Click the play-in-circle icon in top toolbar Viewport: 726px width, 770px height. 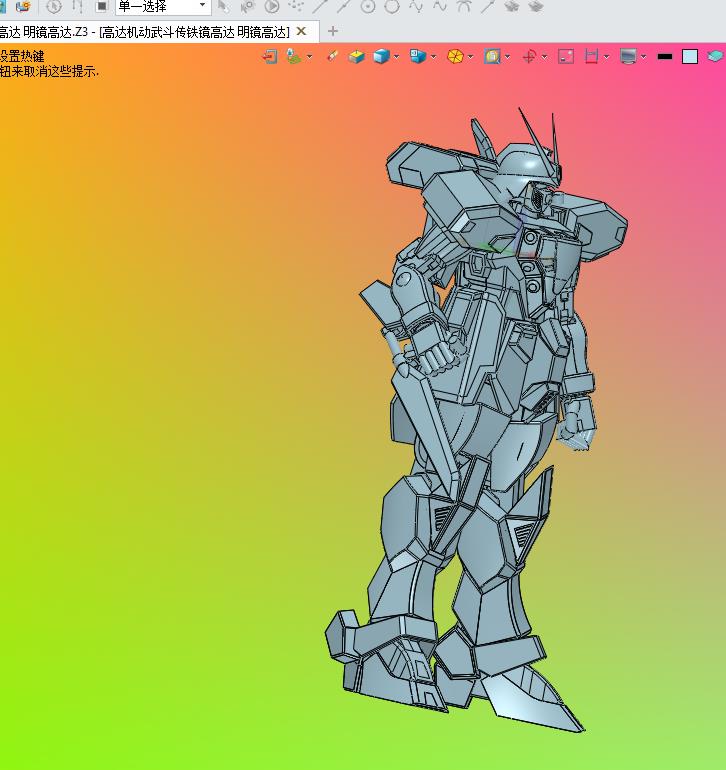pyautogui.click(x=272, y=6)
